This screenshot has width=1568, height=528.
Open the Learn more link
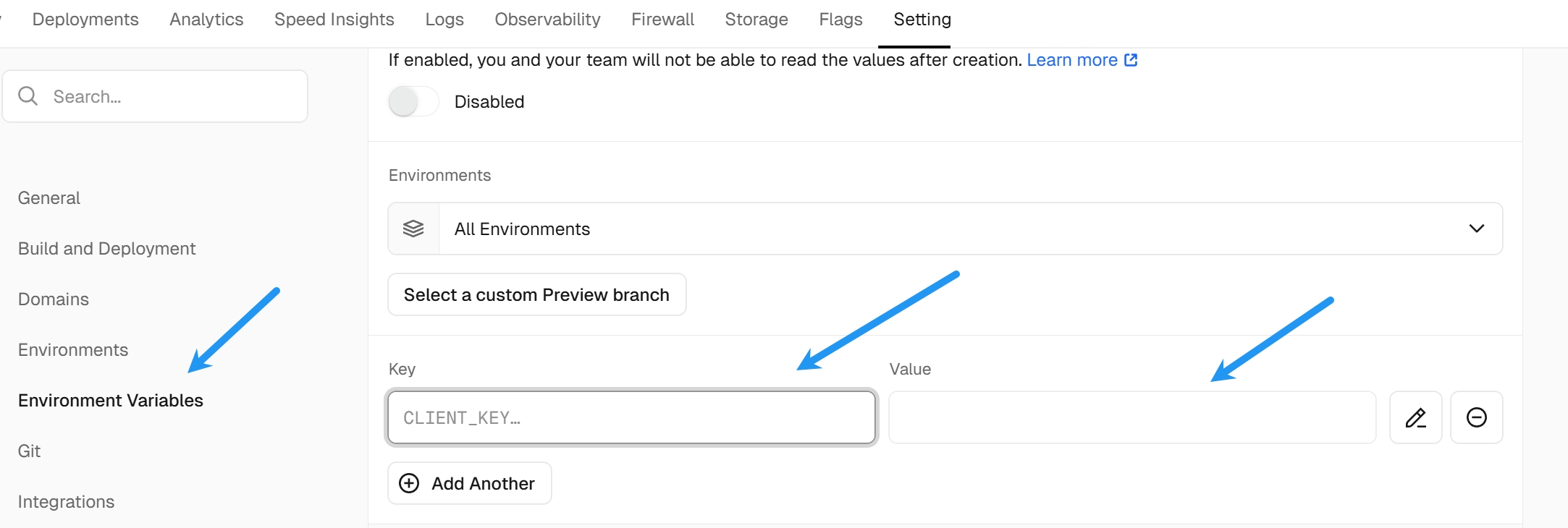click(1071, 60)
